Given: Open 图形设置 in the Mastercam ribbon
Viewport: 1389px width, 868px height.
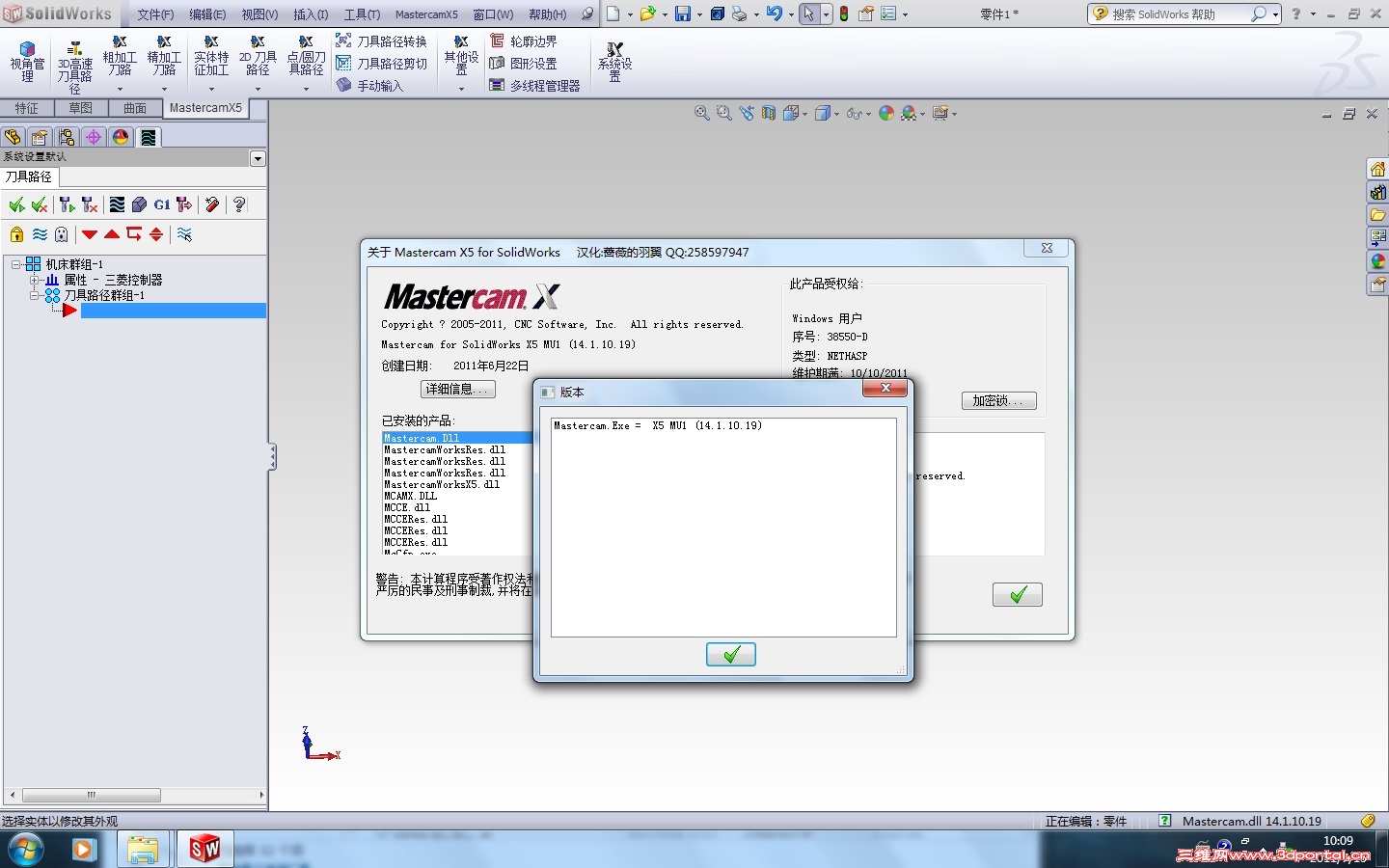Looking at the screenshot, I should point(524,64).
